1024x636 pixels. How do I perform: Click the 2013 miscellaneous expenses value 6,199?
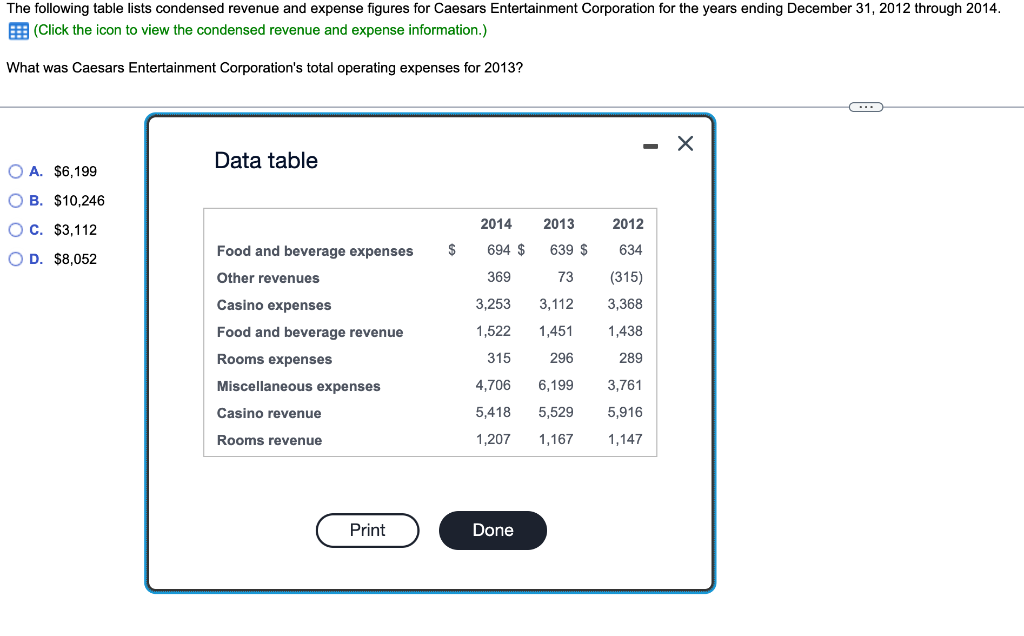[x=556, y=385]
